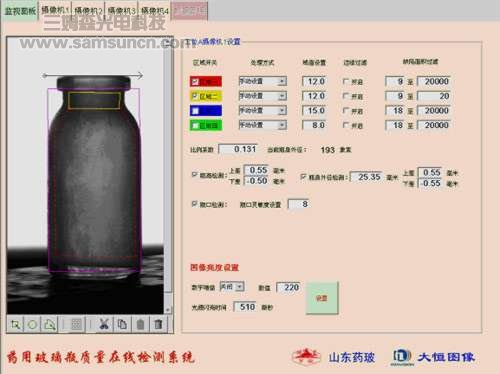Open the Camera 2 tab

coord(88,11)
